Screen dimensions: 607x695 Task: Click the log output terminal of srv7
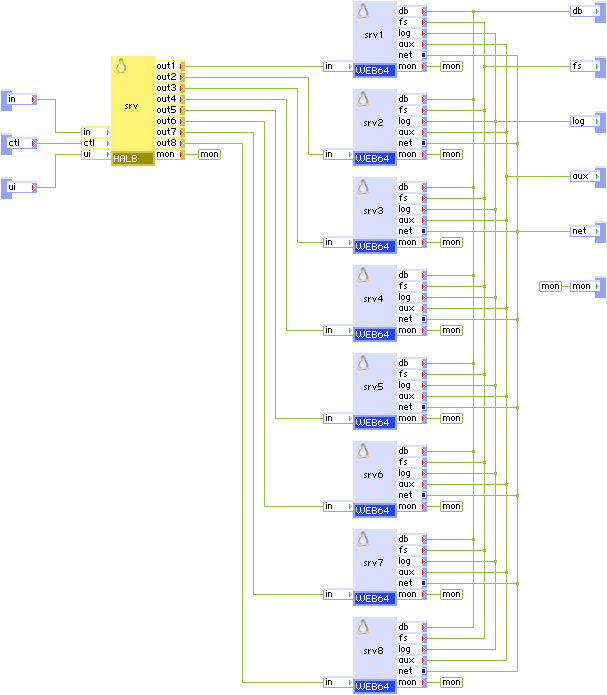(412, 561)
